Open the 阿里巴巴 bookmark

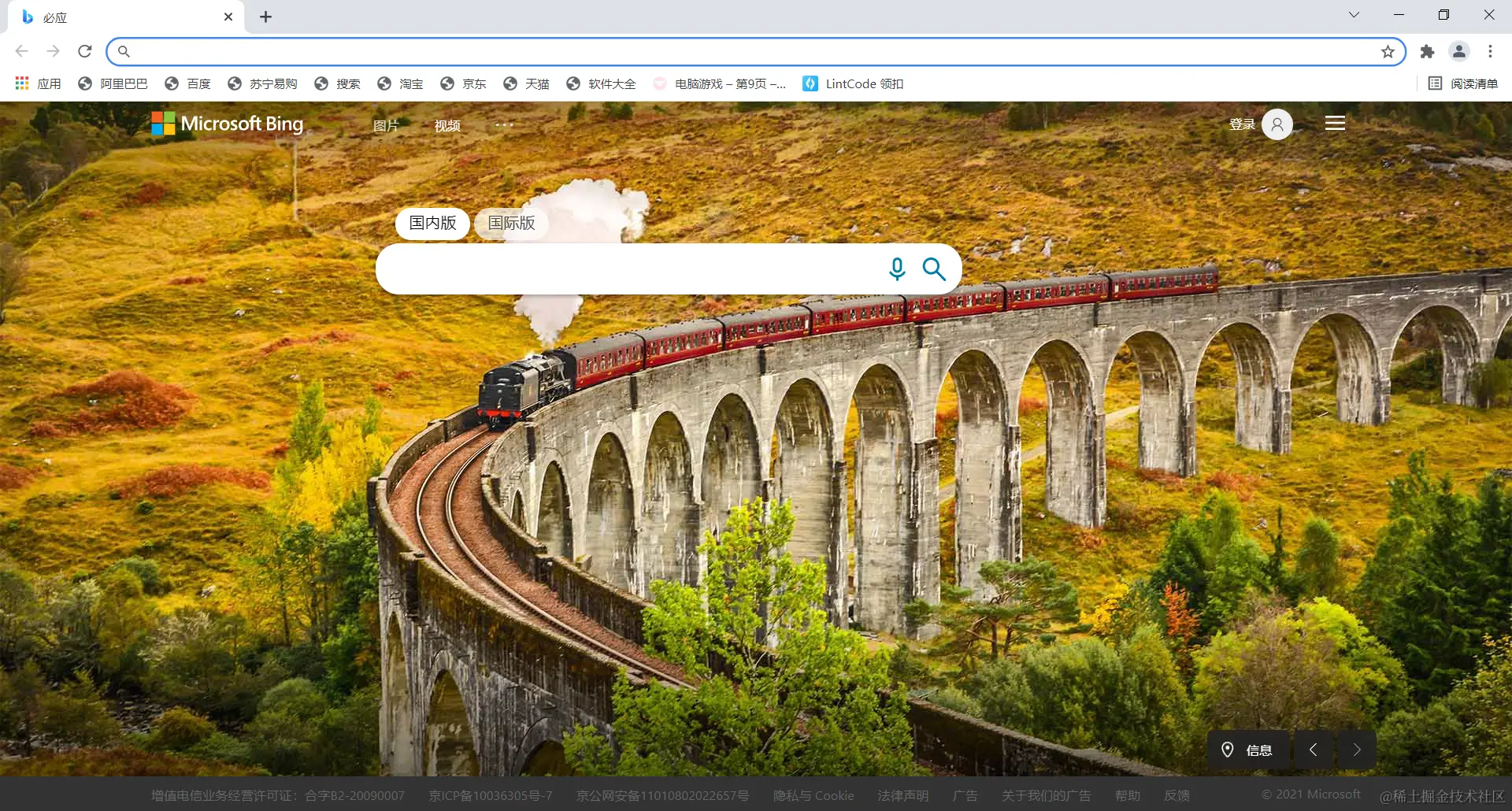pos(113,83)
